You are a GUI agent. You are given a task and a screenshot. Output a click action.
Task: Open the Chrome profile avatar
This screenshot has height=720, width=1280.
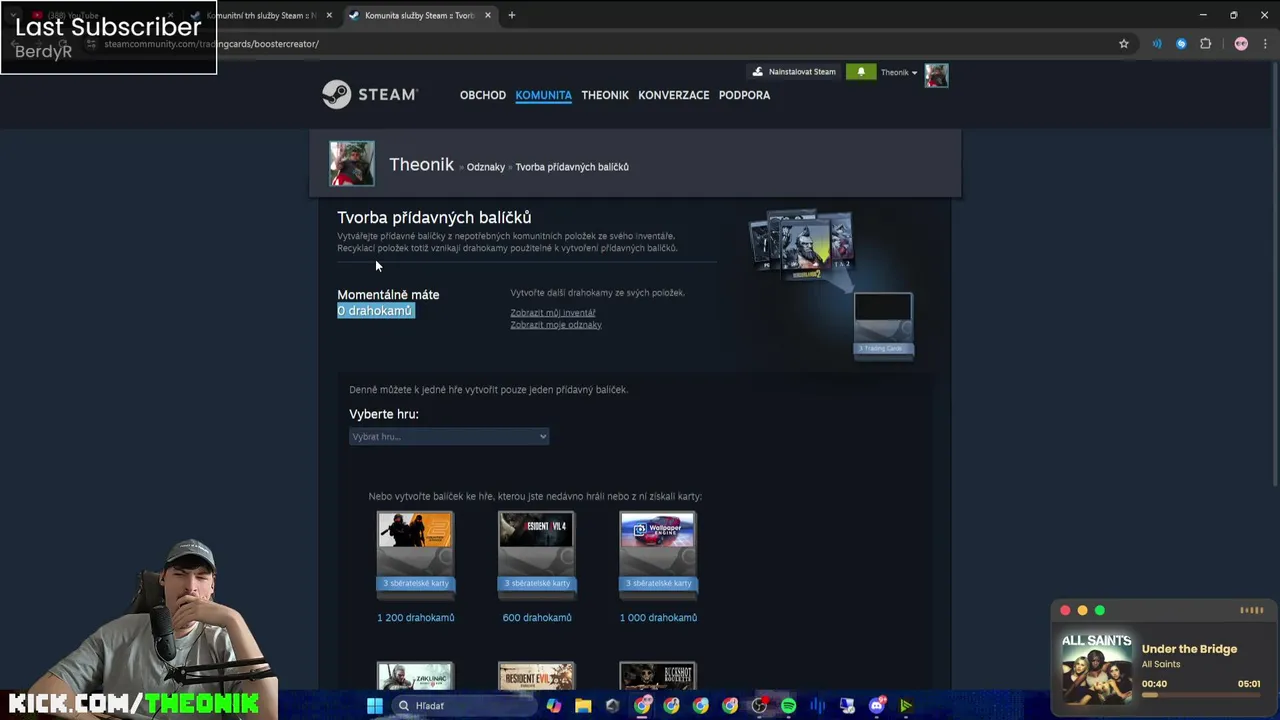(1241, 44)
